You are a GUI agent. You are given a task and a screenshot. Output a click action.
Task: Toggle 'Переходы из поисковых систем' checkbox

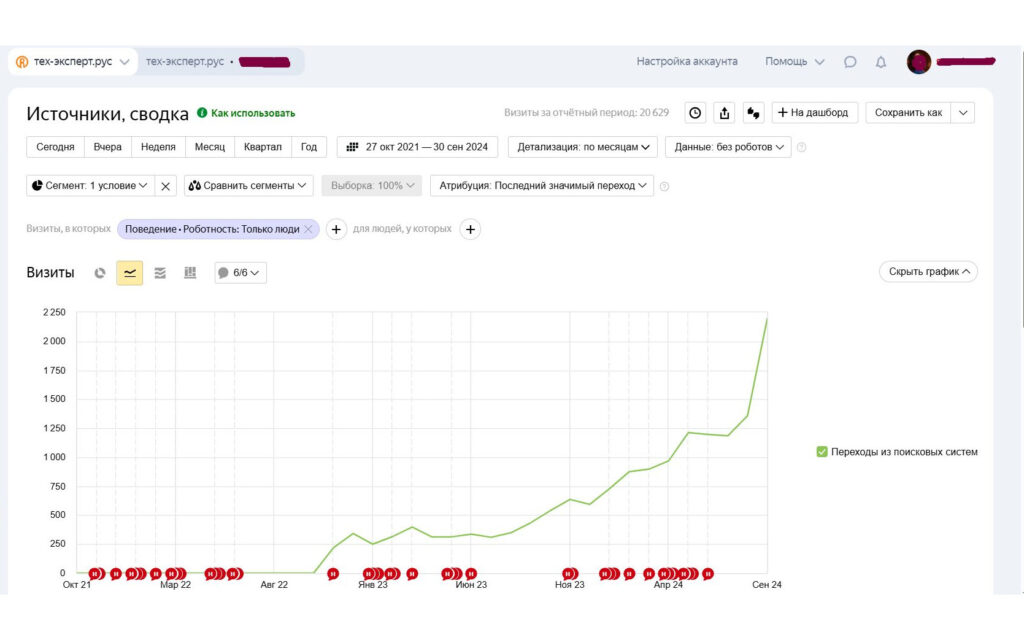(x=822, y=451)
